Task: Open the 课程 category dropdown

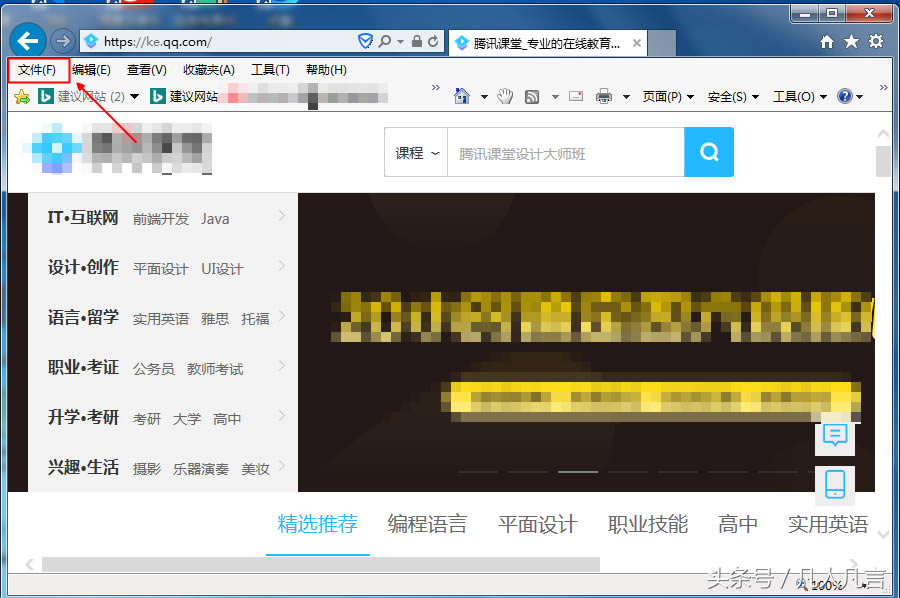Action: pos(415,152)
